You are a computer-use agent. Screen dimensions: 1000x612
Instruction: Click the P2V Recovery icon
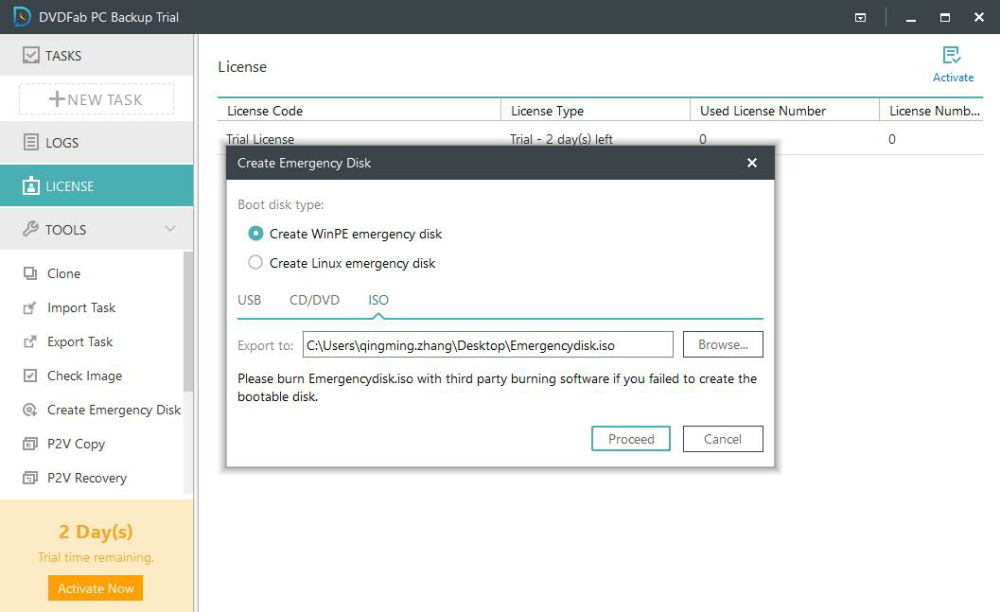(x=30, y=477)
